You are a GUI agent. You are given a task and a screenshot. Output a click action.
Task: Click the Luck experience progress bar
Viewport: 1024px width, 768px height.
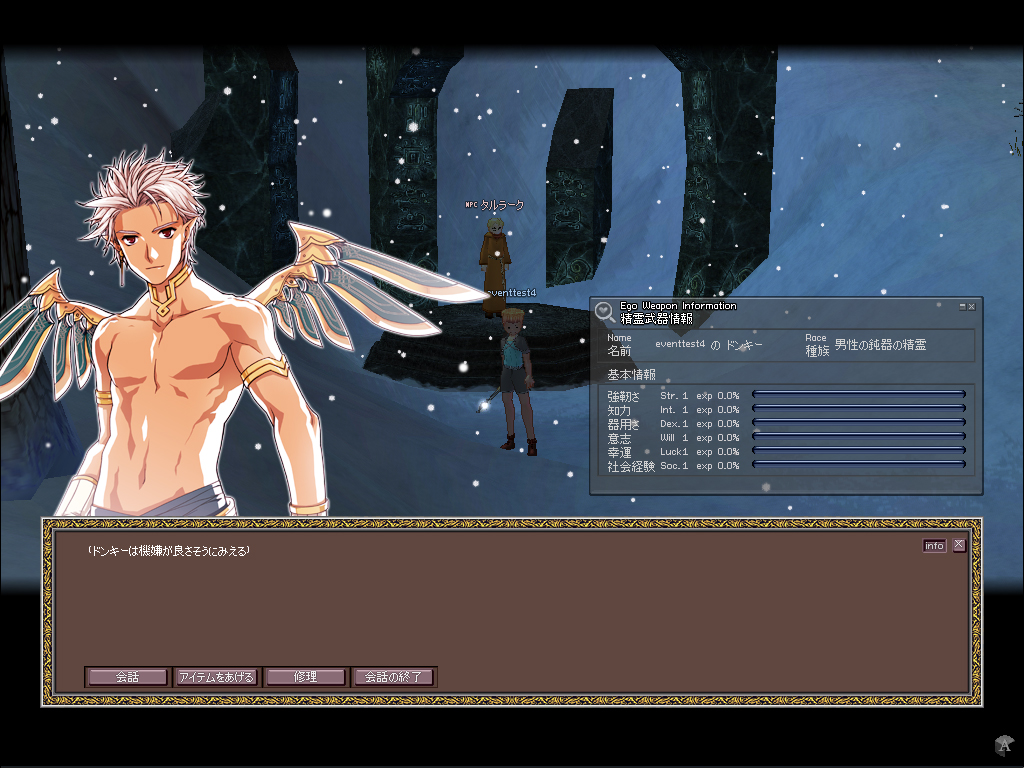click(x=858, y=451)
